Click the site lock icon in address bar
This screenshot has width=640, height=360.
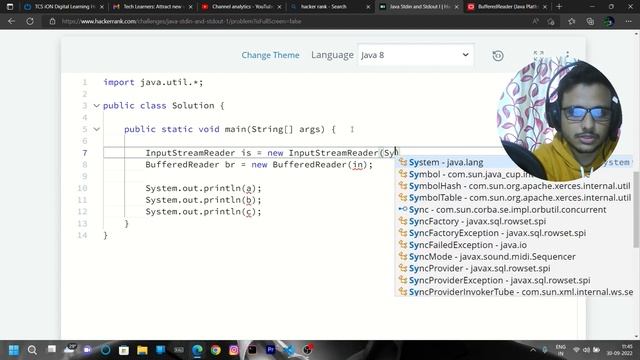[x=52, y=21]
